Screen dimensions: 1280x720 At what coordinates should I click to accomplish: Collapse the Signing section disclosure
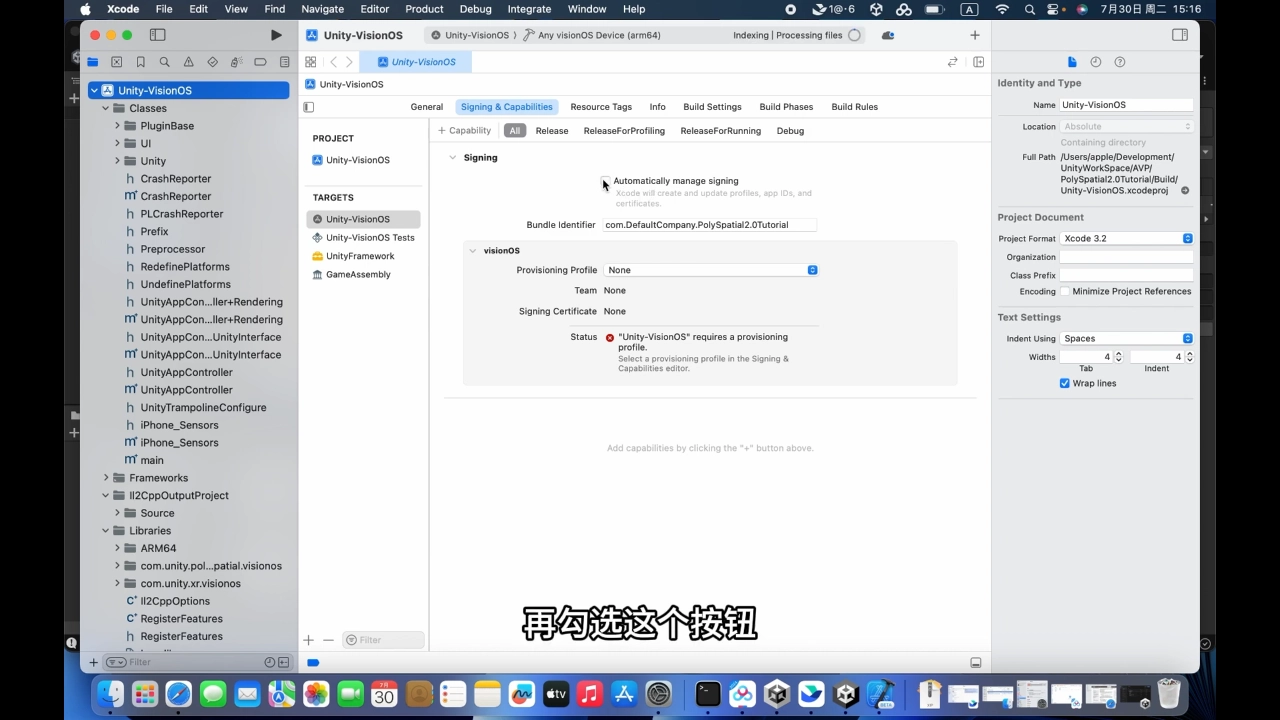pyautogui.click(x=453, y=158)
